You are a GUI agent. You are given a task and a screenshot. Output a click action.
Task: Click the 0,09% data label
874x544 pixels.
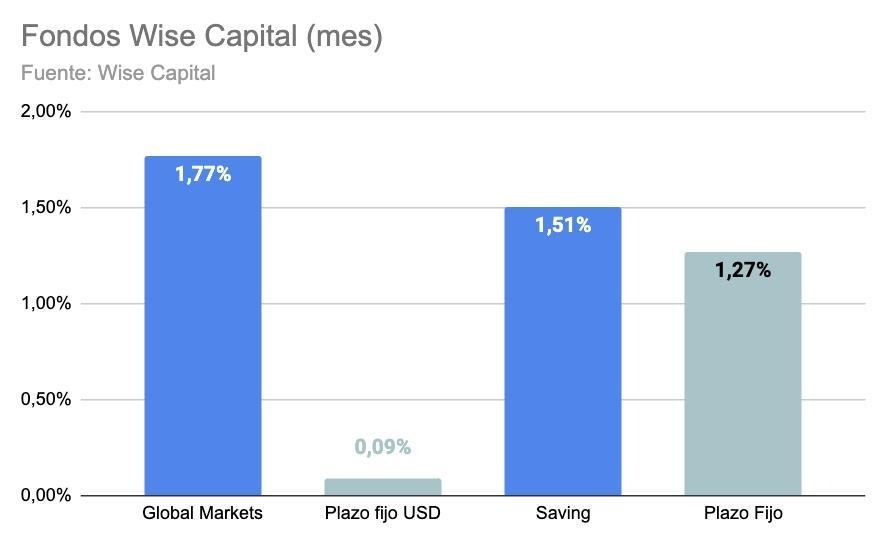tap(383, 446)
